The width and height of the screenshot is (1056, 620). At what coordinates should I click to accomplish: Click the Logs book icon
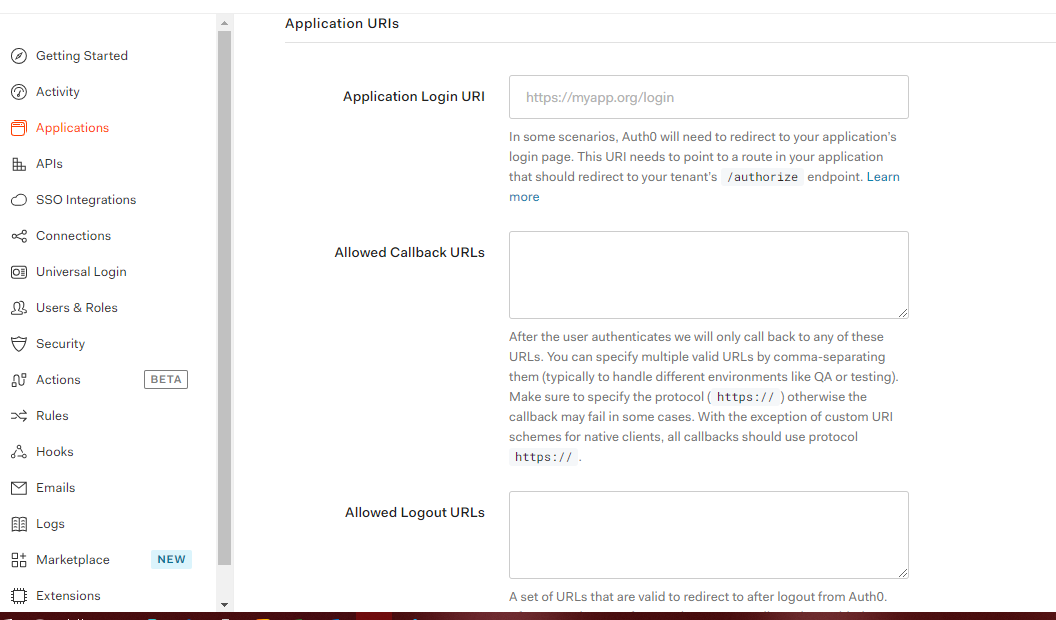[x=19, y=524]
